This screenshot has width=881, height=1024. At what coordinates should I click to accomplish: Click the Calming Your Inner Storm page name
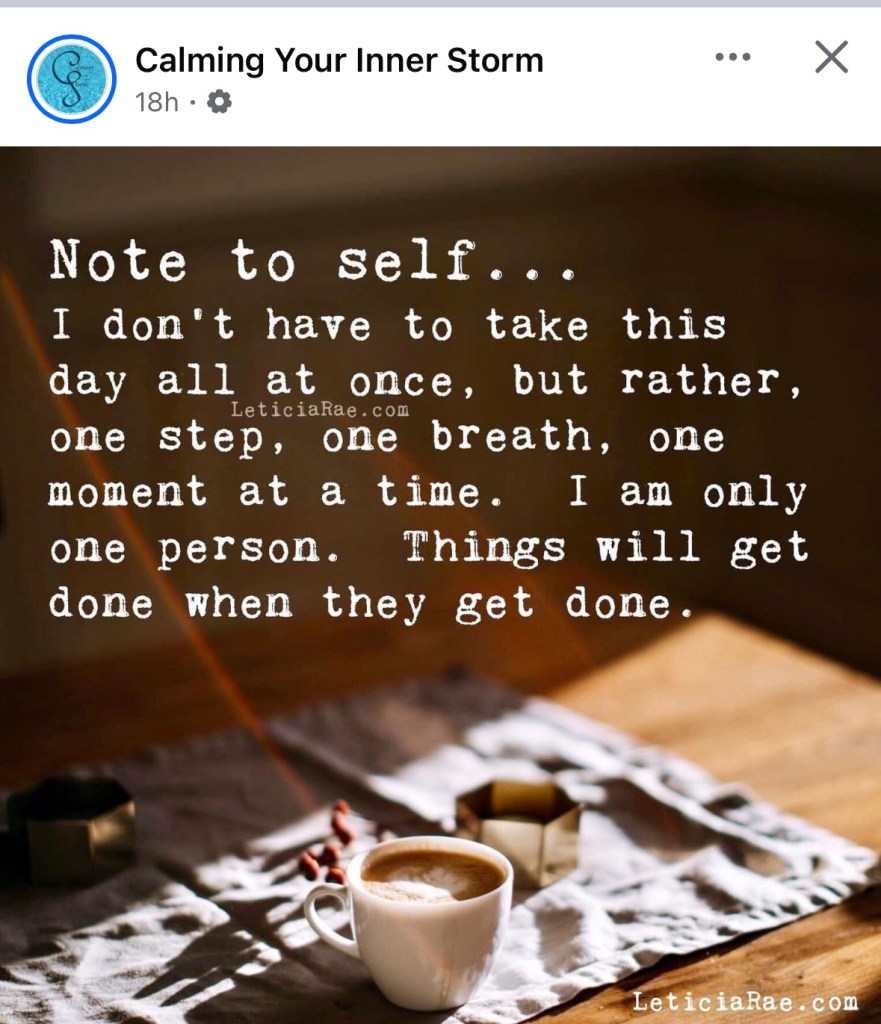339,60
